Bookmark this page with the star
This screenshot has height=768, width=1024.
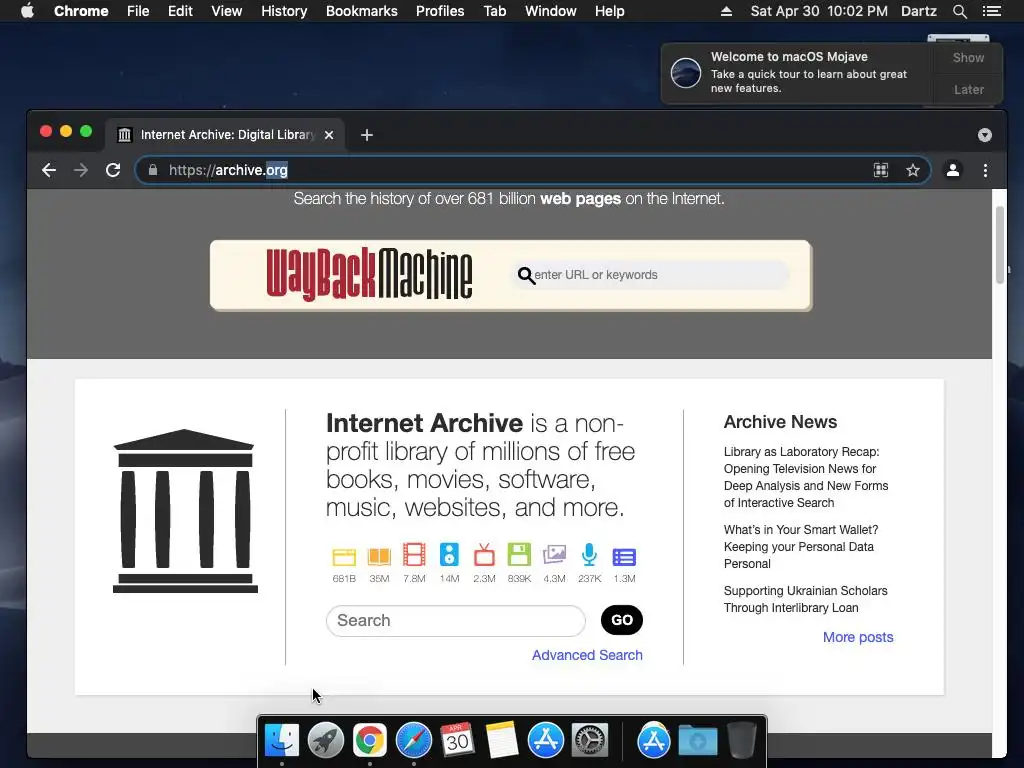click(913, 170)
